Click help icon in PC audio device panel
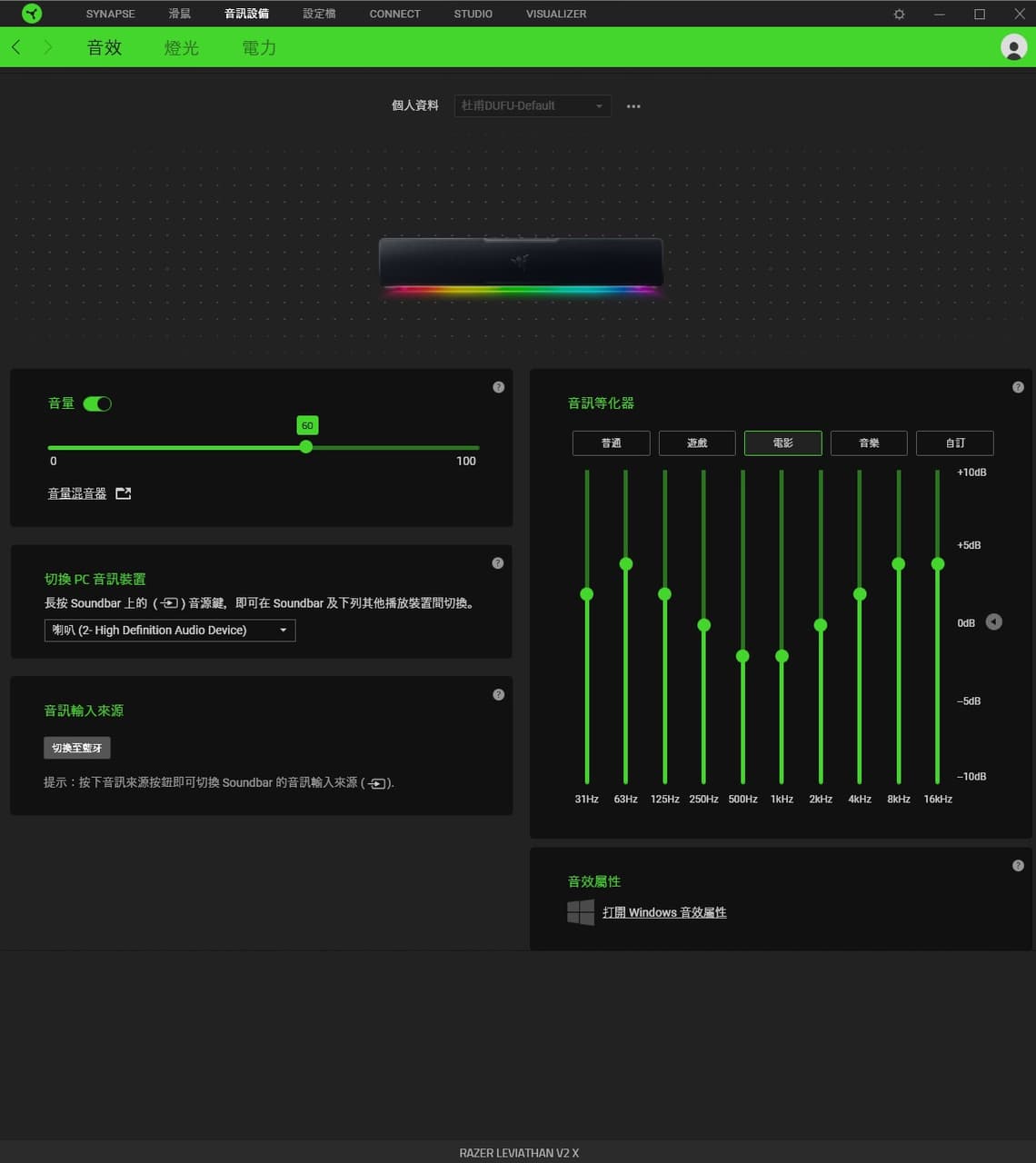This screenshot has height=1163, width=1036. (498, 563)
